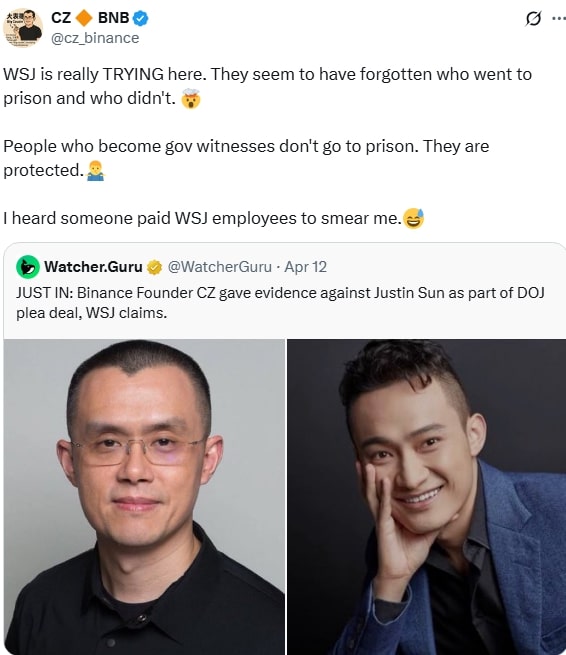Open the @WatcherGuru handle

pos(220,267)
